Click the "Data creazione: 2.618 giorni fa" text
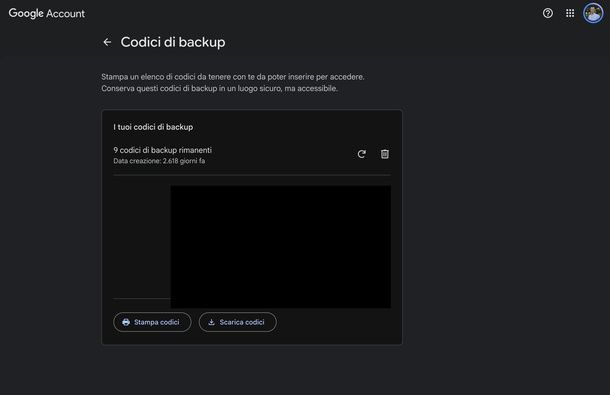Viewport: 610px width, 395px height. coord(159,161)
